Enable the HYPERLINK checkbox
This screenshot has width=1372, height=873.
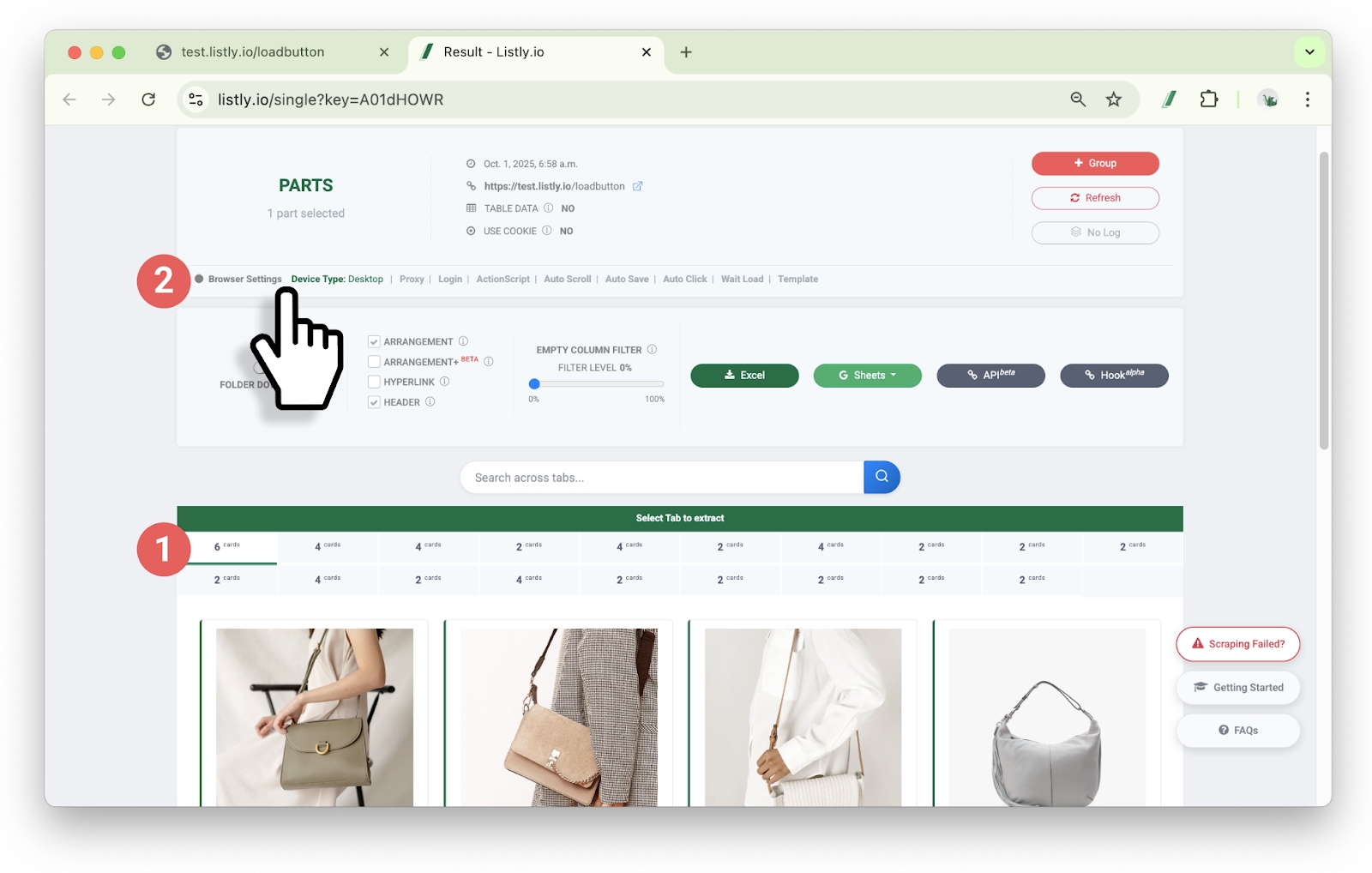click(x=375, y=382)
